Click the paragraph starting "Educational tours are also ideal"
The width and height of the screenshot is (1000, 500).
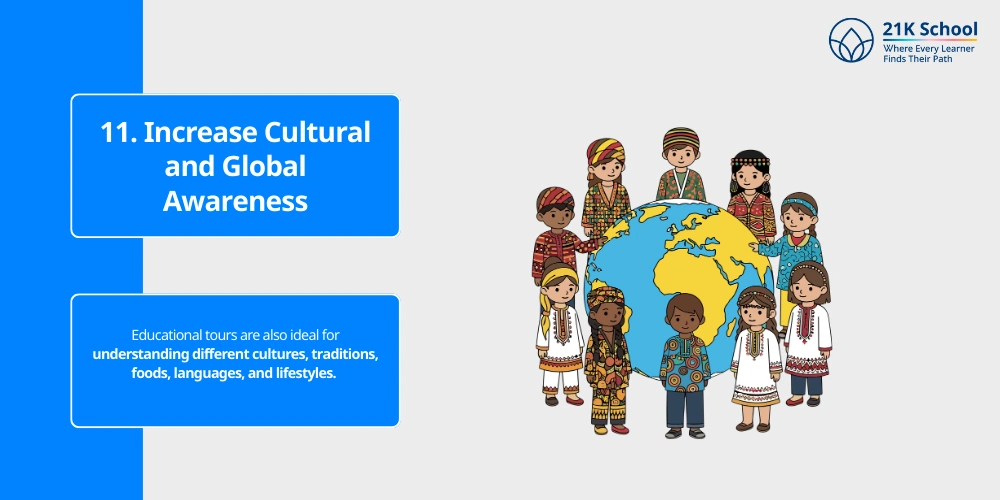235,354
